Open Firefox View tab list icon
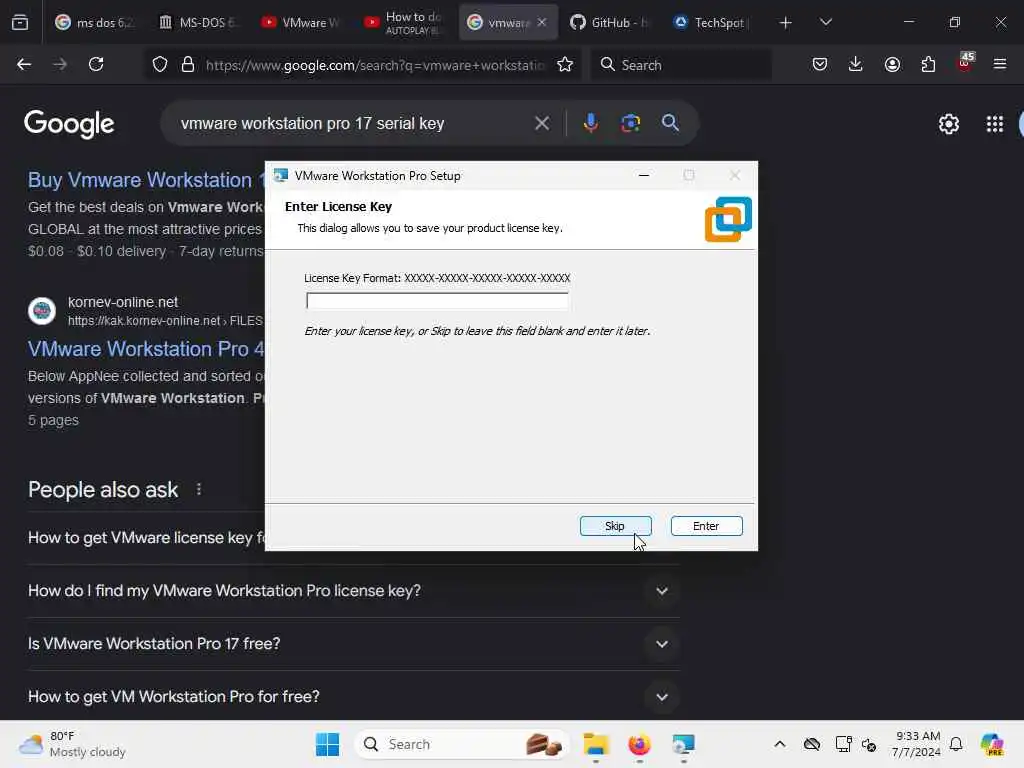The width and height of the screenshot is (1024, 768). [20, 22]
